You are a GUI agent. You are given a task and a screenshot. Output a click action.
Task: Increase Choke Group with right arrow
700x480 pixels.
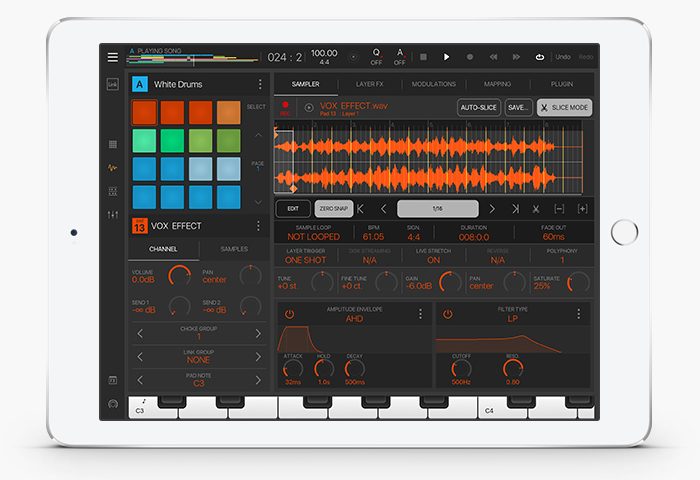(258, 334)
